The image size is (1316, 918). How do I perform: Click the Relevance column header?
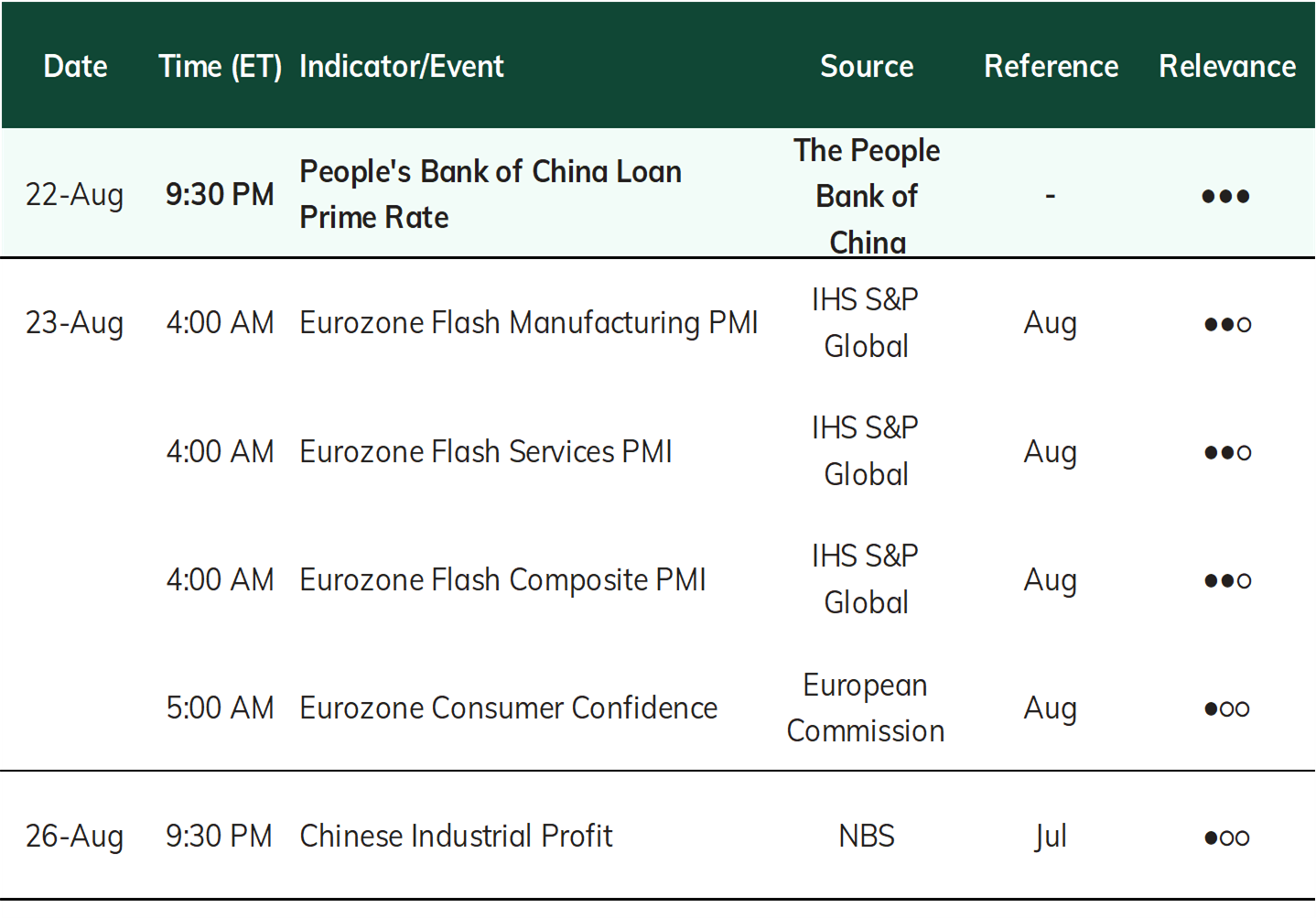1227,66
